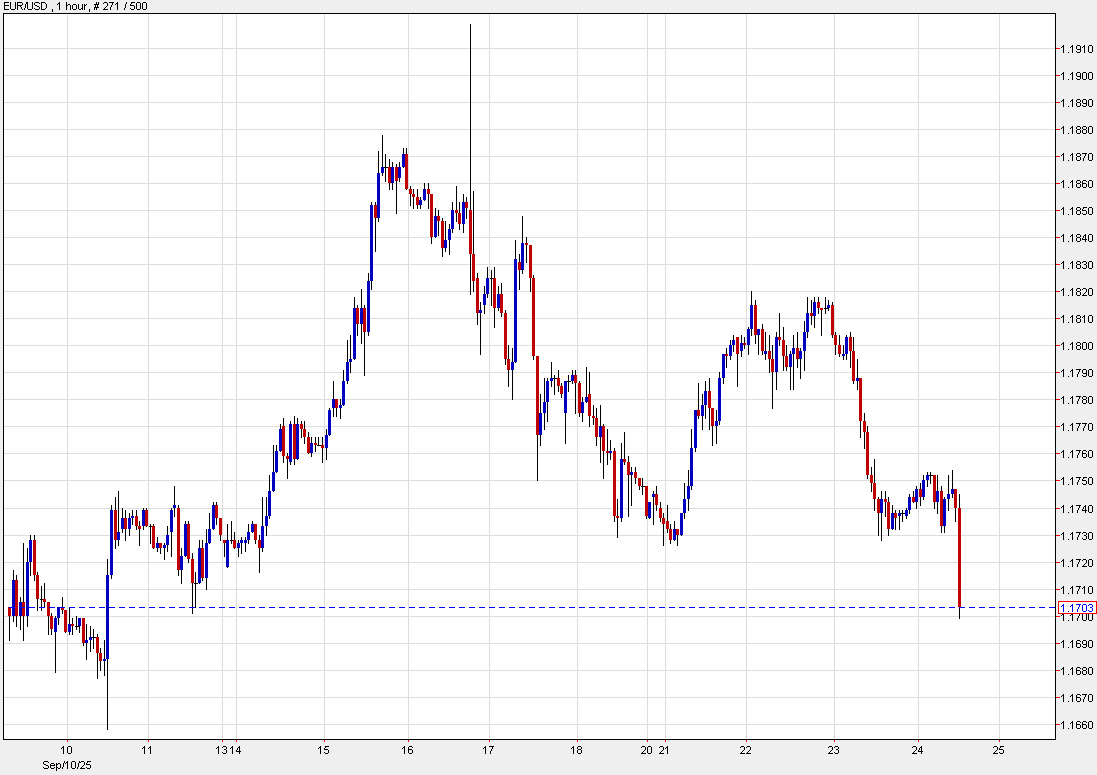The image size is (1097, 775).
Task: Select the red 1.1703 current price tag
Action: click(1080, 607)
